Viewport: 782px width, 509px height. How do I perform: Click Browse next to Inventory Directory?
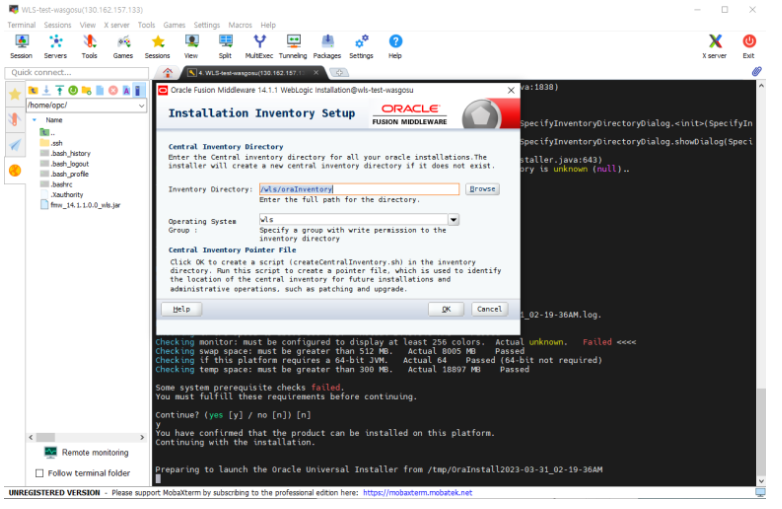coord(483,189)
